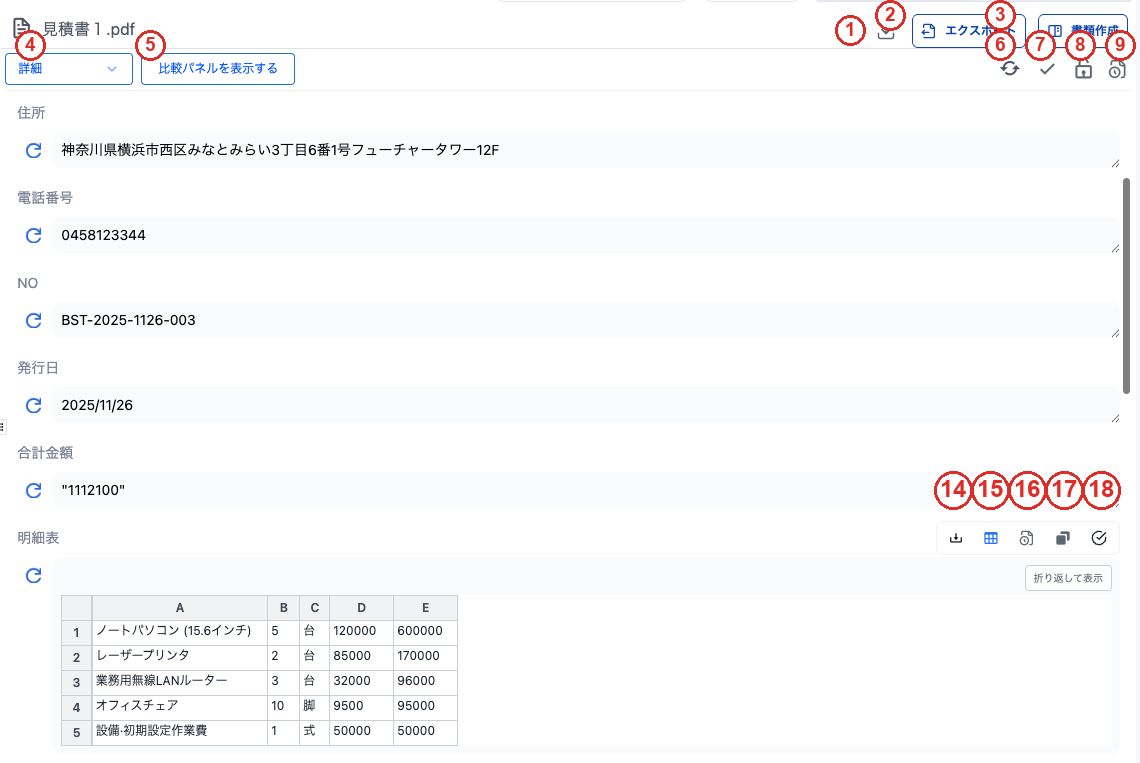Click the refresh icon beside the 電話番号 field
The image size is (1140, 763).
[33, 236]
